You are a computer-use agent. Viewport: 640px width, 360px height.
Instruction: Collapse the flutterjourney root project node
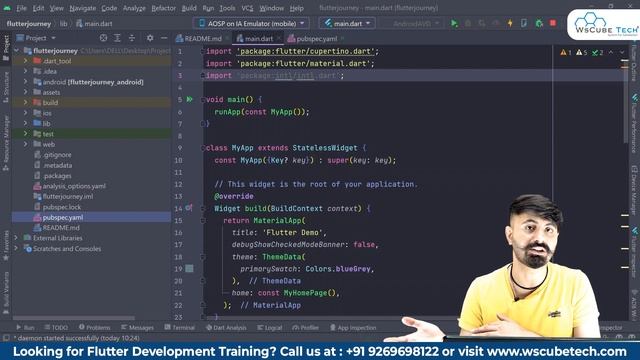coord(16,51)
